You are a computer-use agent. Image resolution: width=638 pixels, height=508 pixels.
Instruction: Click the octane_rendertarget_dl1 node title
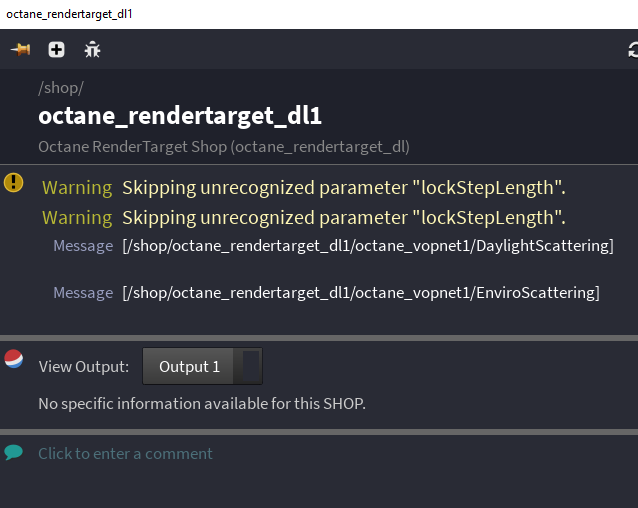coord(180,116)
